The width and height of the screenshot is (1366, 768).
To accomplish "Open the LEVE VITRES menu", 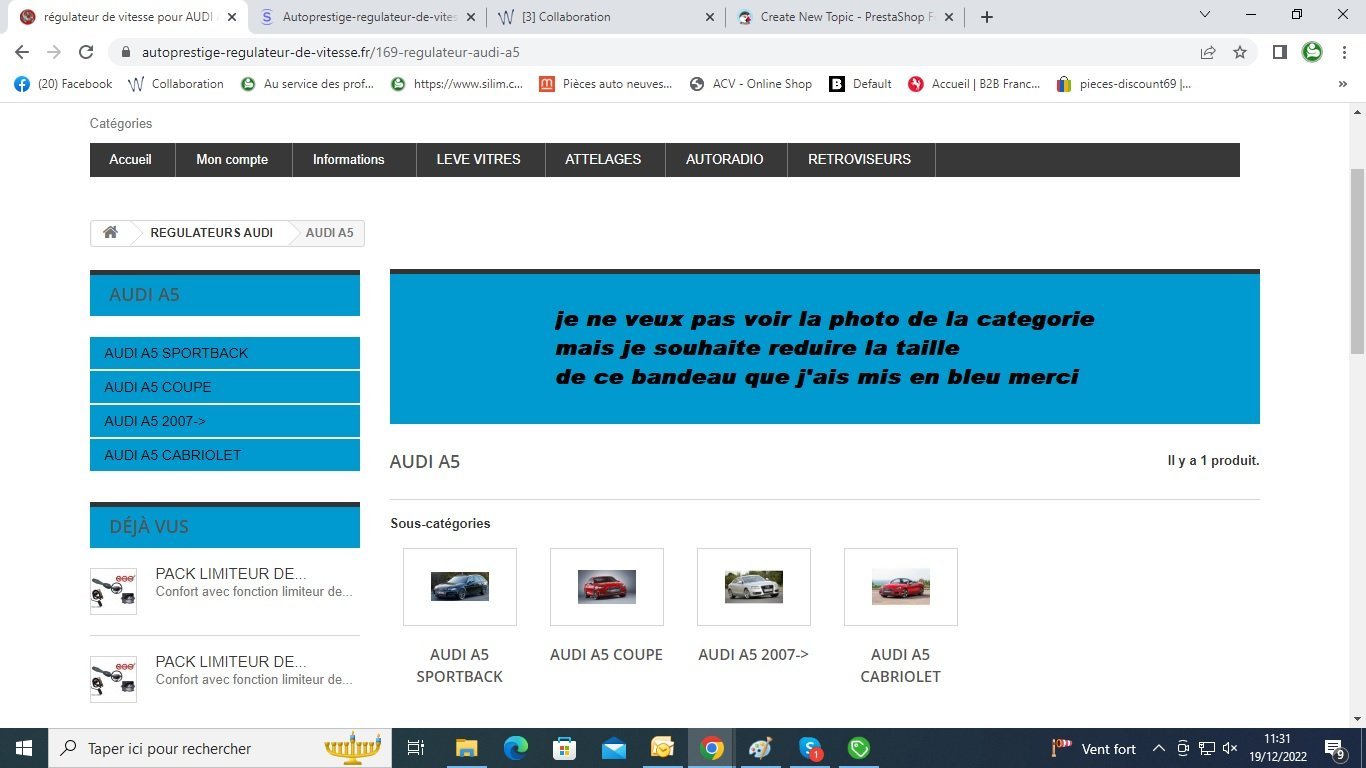I will [479, 160].
